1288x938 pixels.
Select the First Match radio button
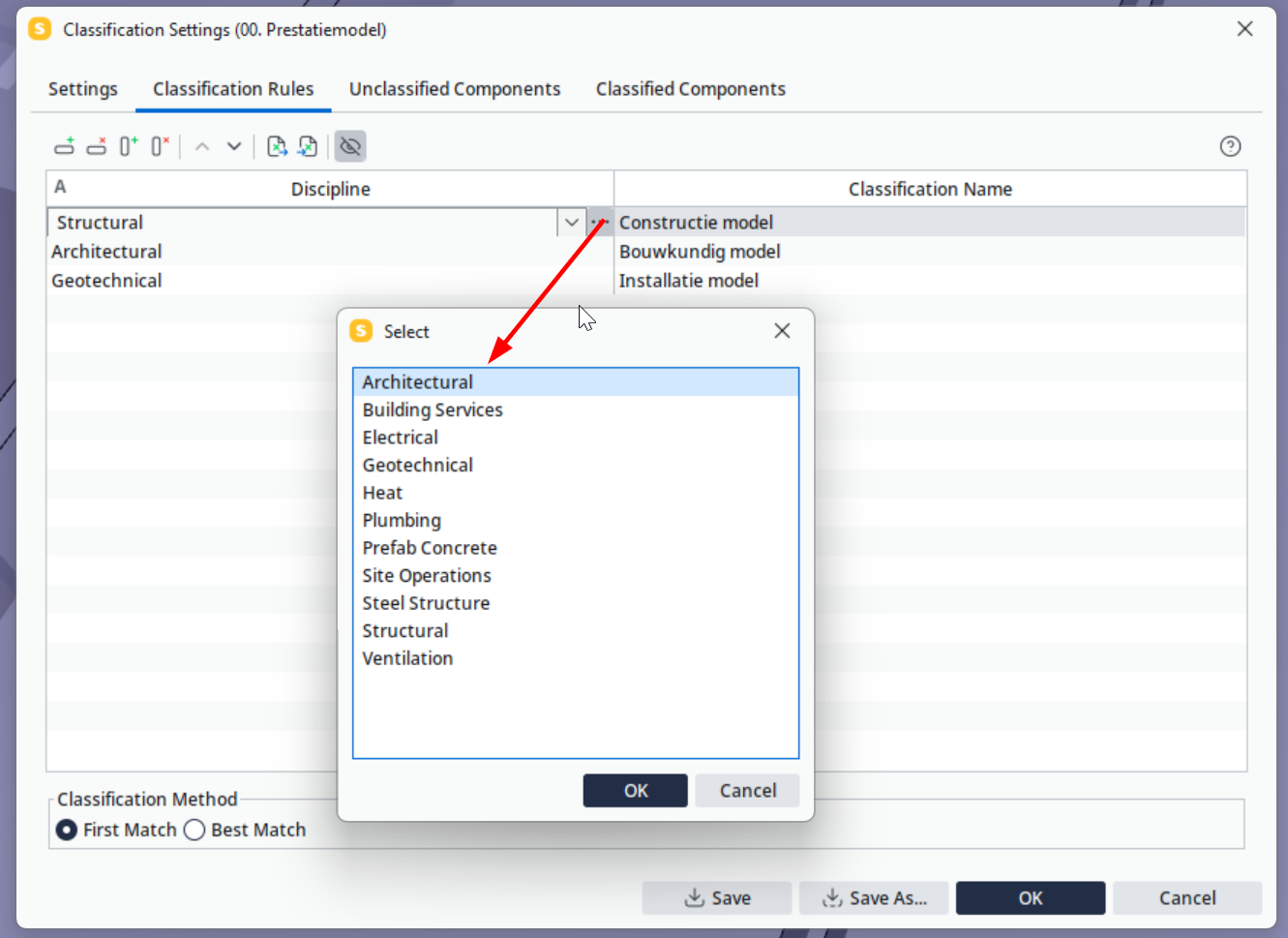(x=67, y=830)
